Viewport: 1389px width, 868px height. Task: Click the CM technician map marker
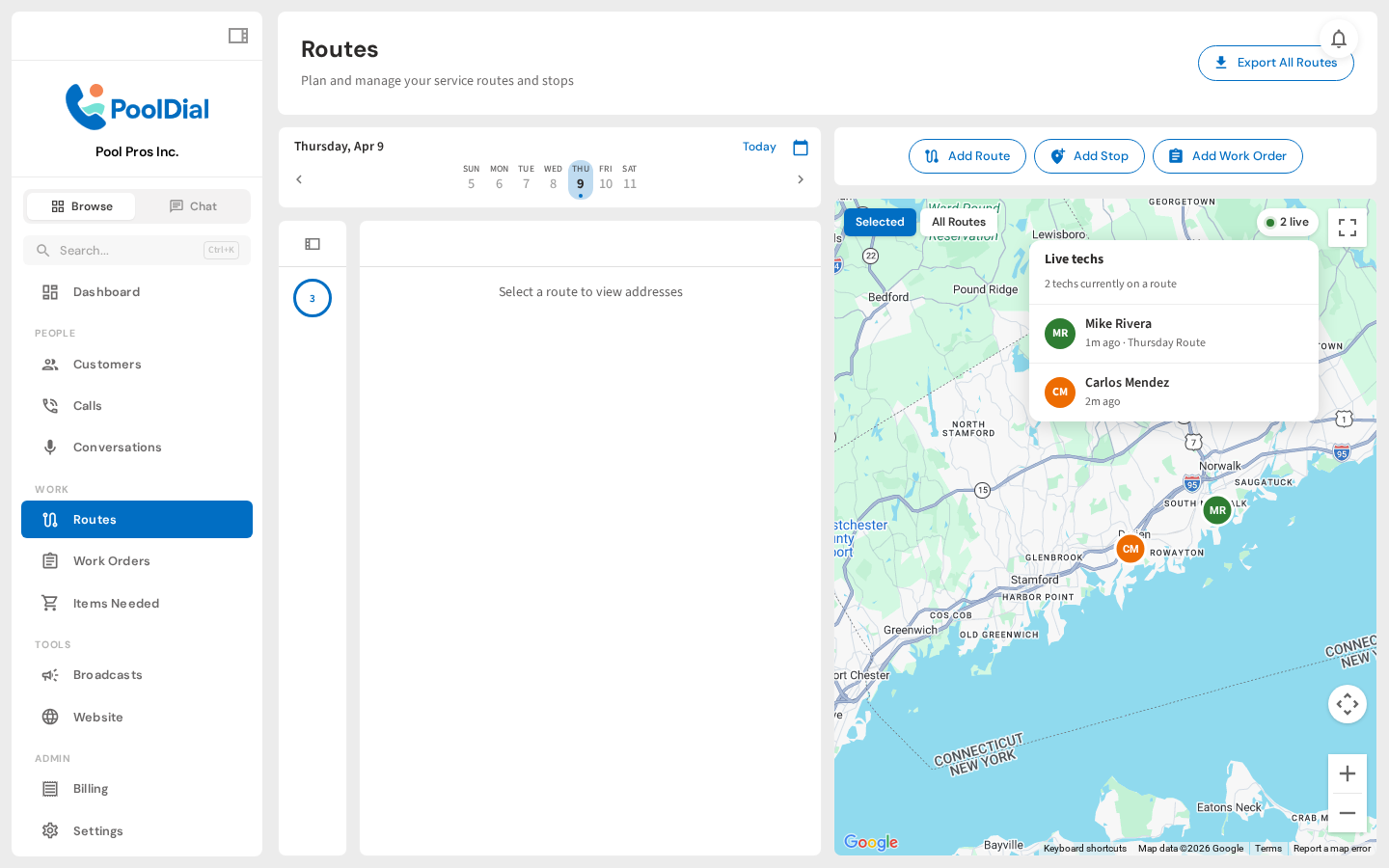pyautogui.click(x=1130, y=549)
